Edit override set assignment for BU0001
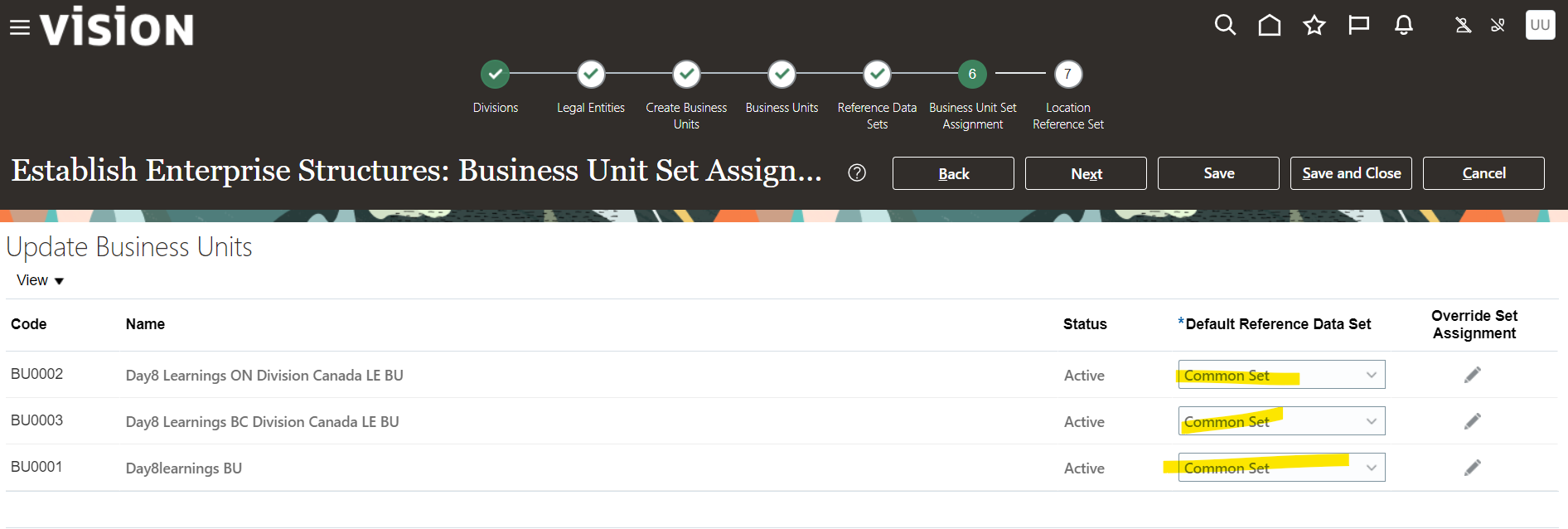 (1473, 468)
